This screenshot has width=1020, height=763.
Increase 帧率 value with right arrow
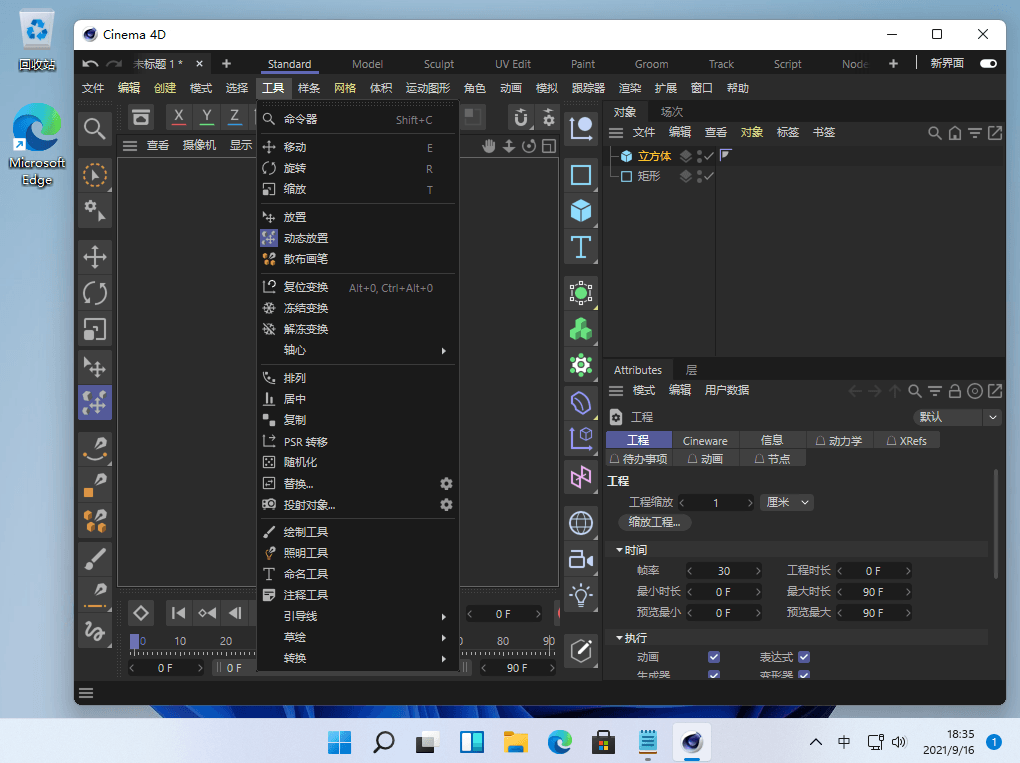click(758, 571)
